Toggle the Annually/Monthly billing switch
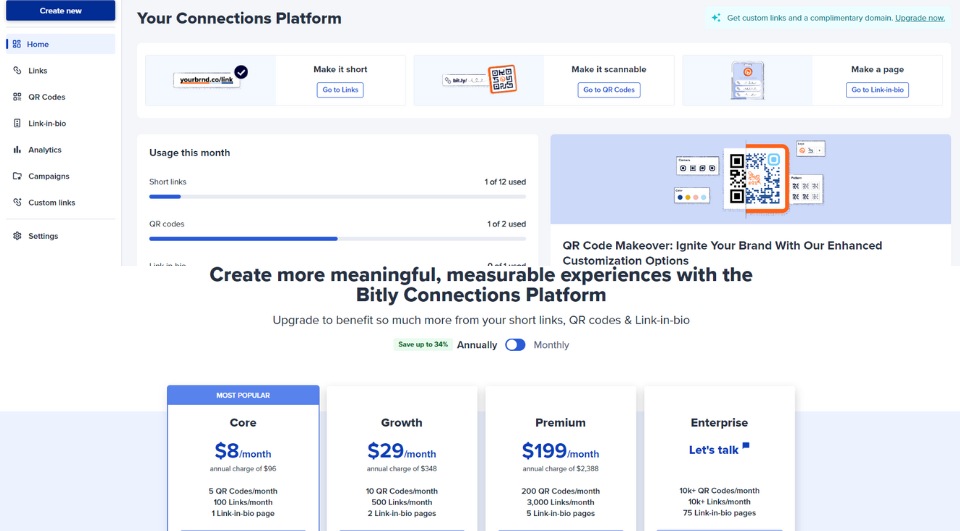 pyautogui.click(x=515, y=345)
